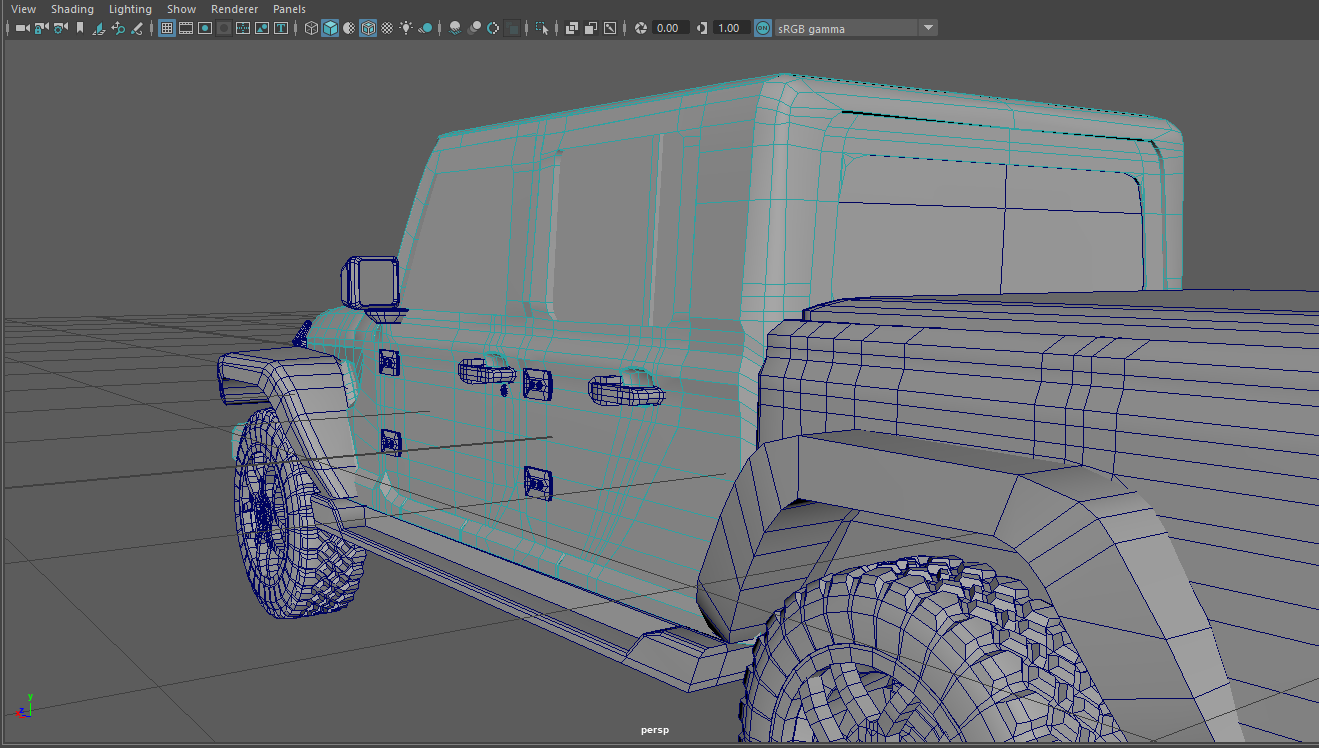
Task: Toggle the Safe Action icon
Action: (262, 28)
